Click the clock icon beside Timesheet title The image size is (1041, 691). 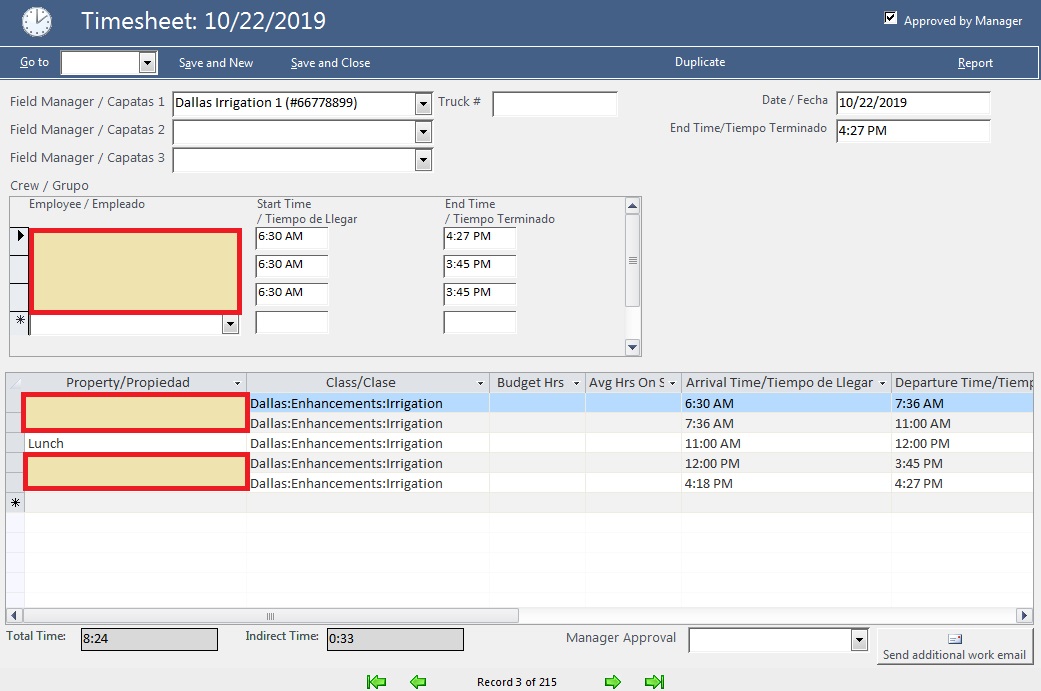37,21
